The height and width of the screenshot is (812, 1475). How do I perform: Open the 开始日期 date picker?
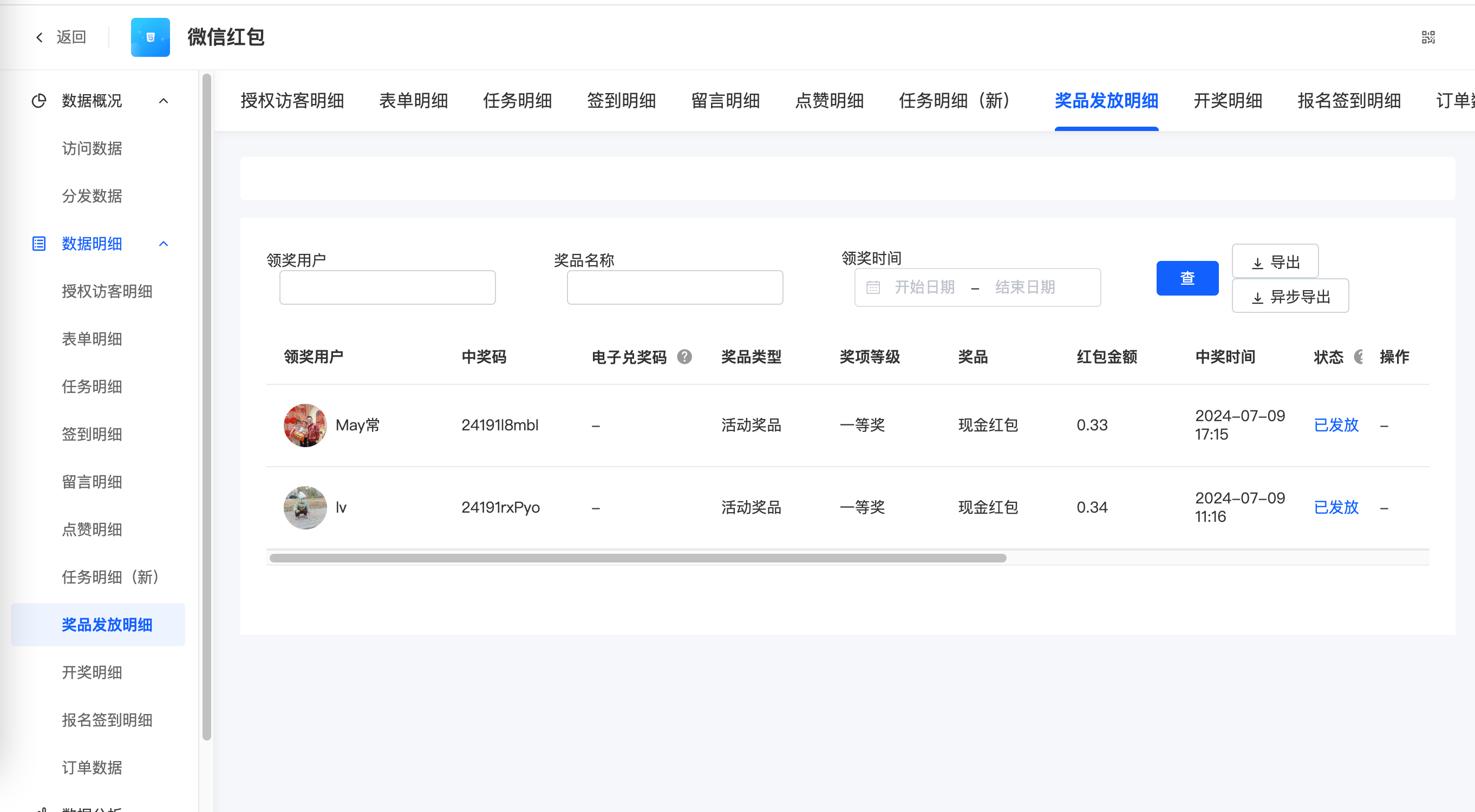click(x=924, y=287)
